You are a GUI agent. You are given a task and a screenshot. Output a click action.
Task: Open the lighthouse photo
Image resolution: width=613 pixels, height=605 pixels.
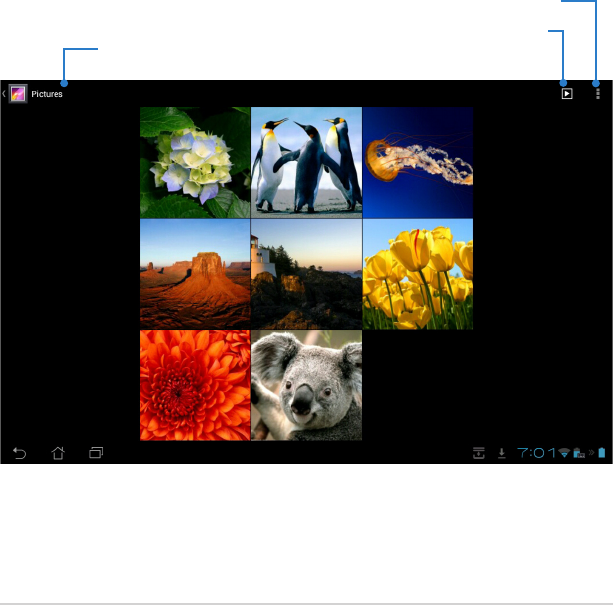[306, 274]
